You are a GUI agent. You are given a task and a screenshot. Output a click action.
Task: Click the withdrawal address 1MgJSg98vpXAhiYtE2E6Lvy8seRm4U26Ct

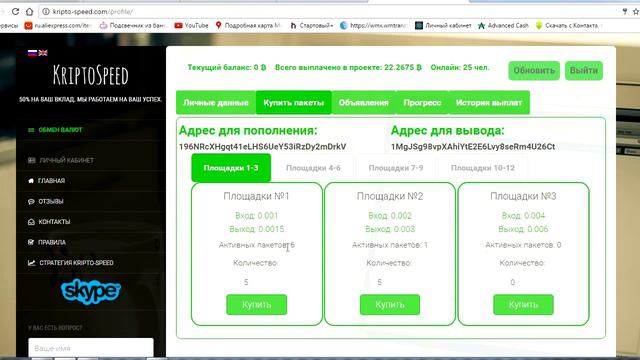tap(473, 147)
